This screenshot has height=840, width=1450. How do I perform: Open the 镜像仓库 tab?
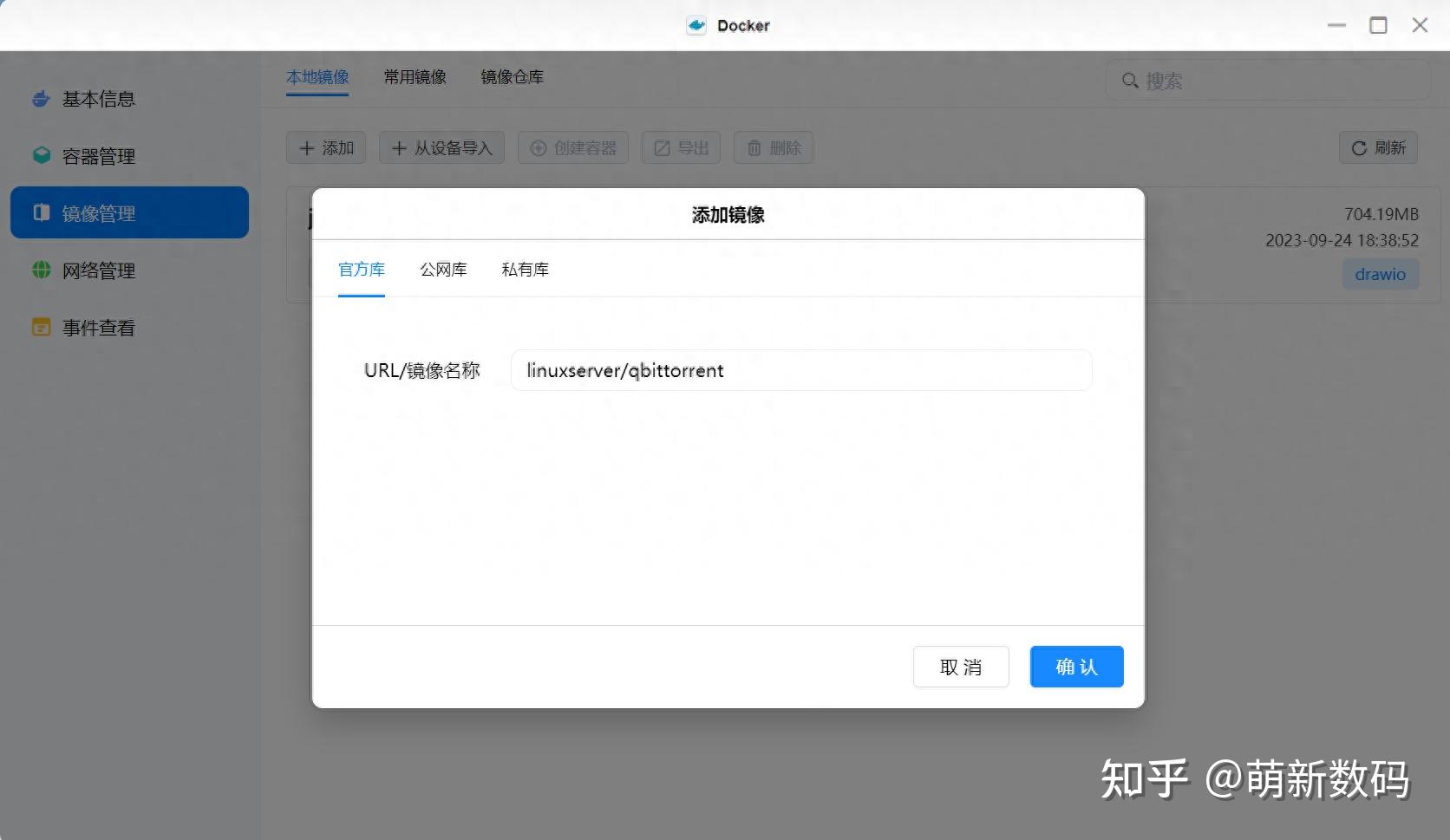pyautogui.click(x=511, y=77)
